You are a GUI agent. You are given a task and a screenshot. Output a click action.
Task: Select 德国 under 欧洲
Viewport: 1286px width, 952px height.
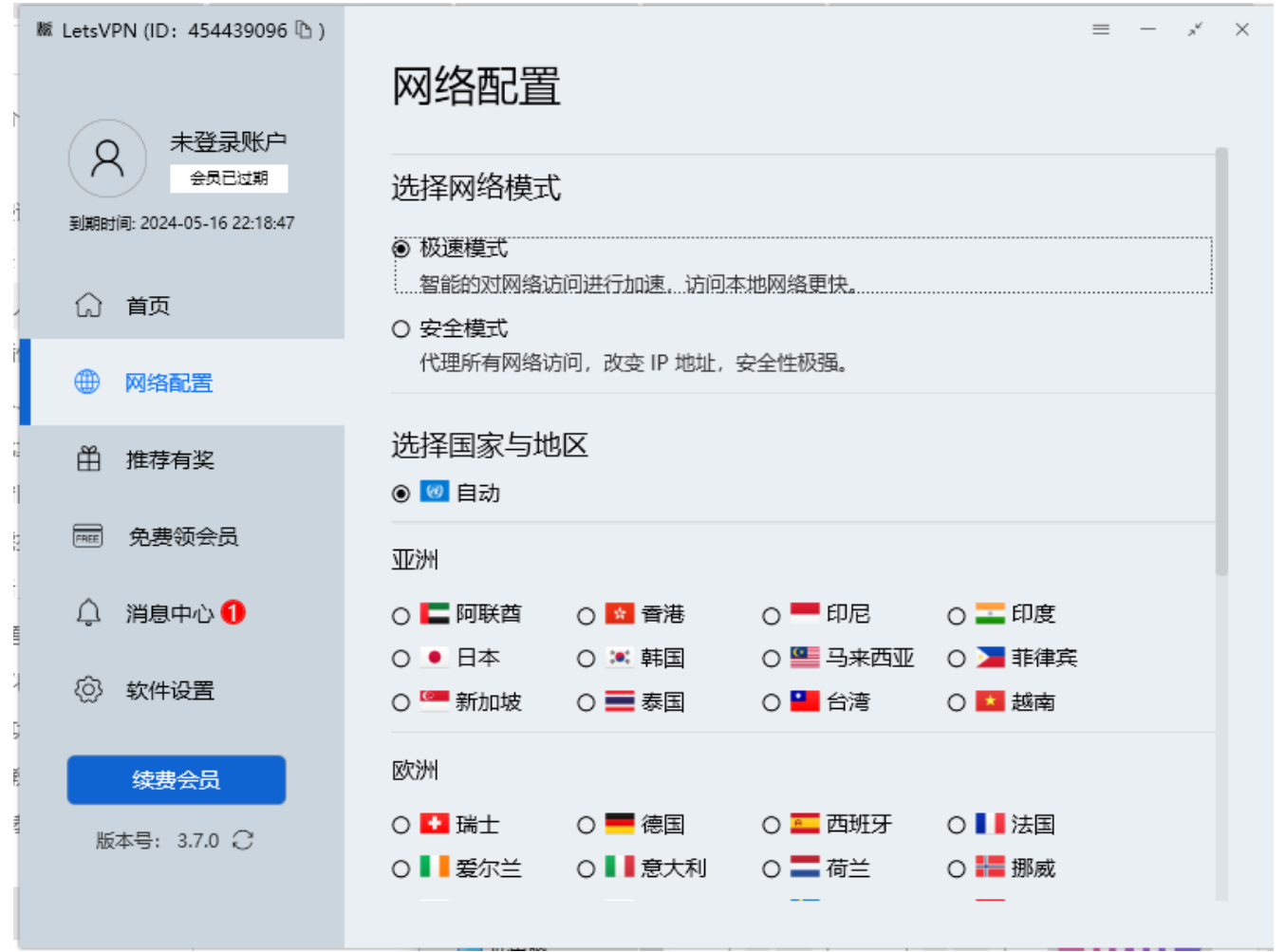pos(587,825)
